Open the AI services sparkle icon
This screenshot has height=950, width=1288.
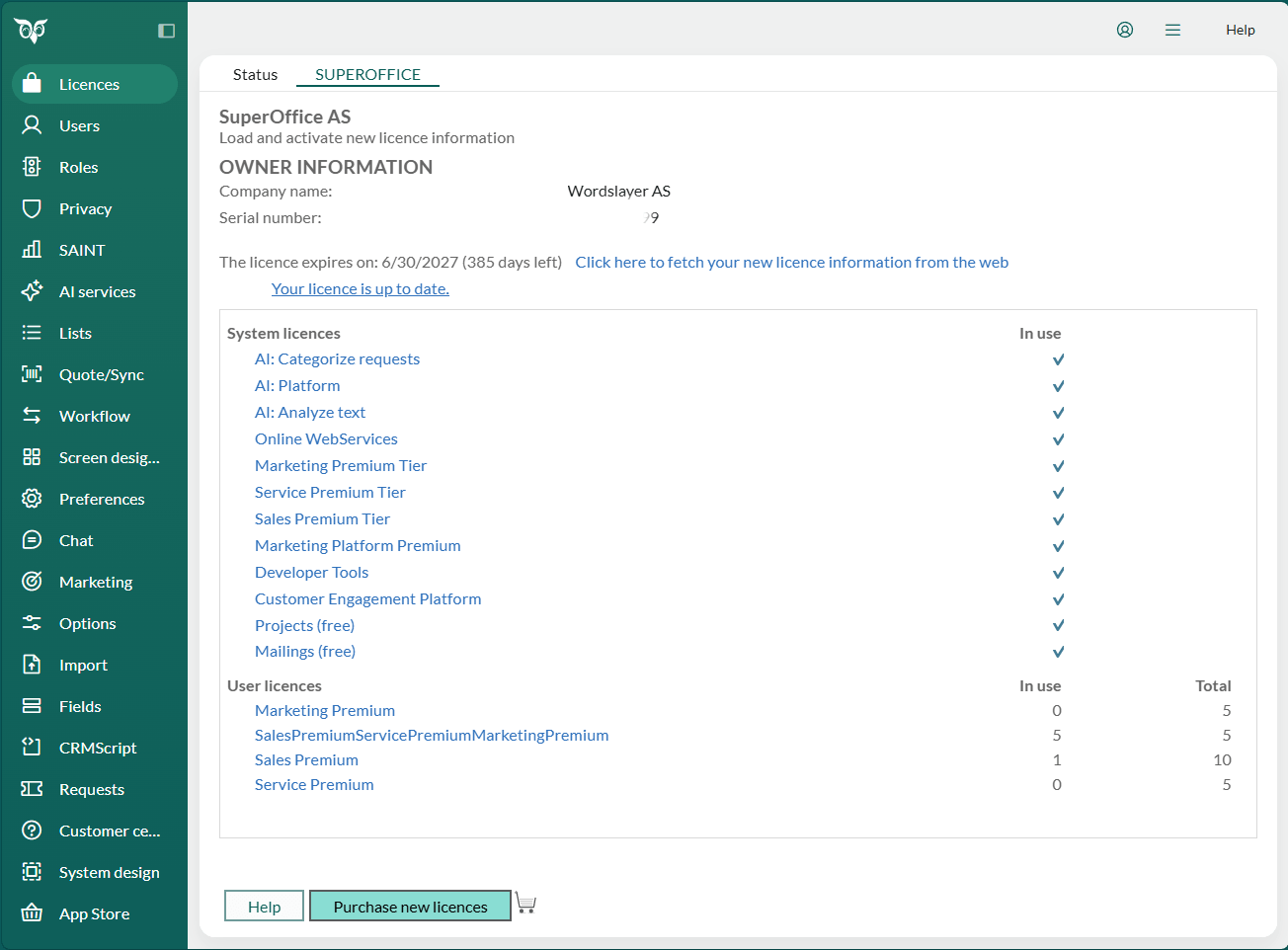pyautogui.click(x=32, y=291)
